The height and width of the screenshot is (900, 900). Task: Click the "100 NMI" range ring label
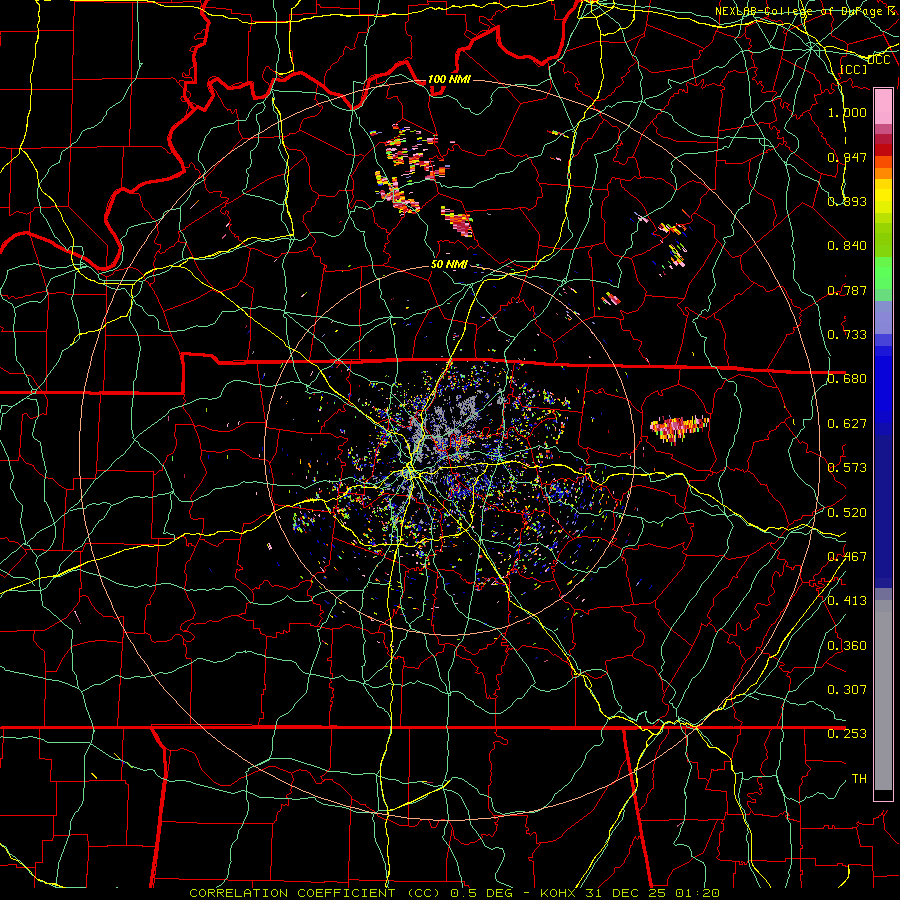click(449, 79)
